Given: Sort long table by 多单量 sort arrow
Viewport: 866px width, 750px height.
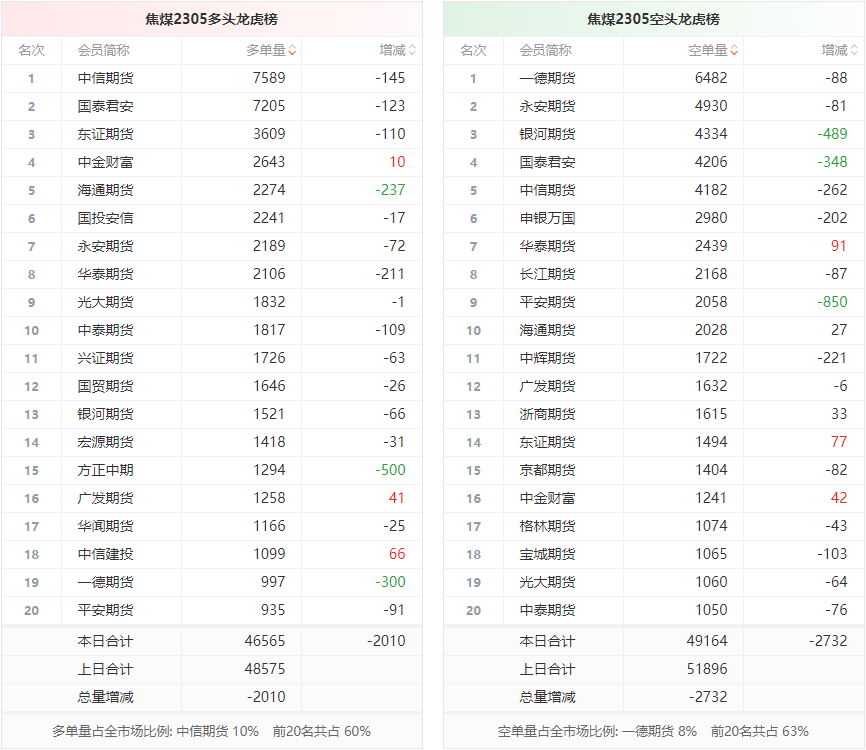Looking at the screenshot, I should [x=292, y=50].
